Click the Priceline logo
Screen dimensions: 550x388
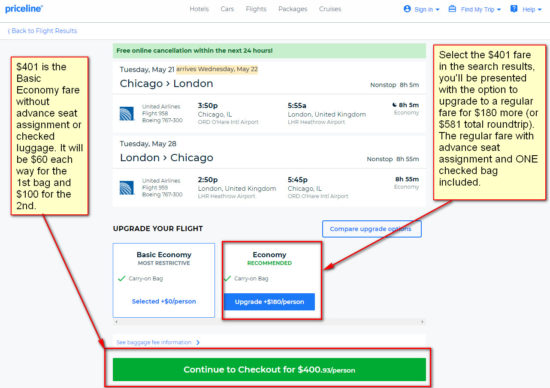24,9
